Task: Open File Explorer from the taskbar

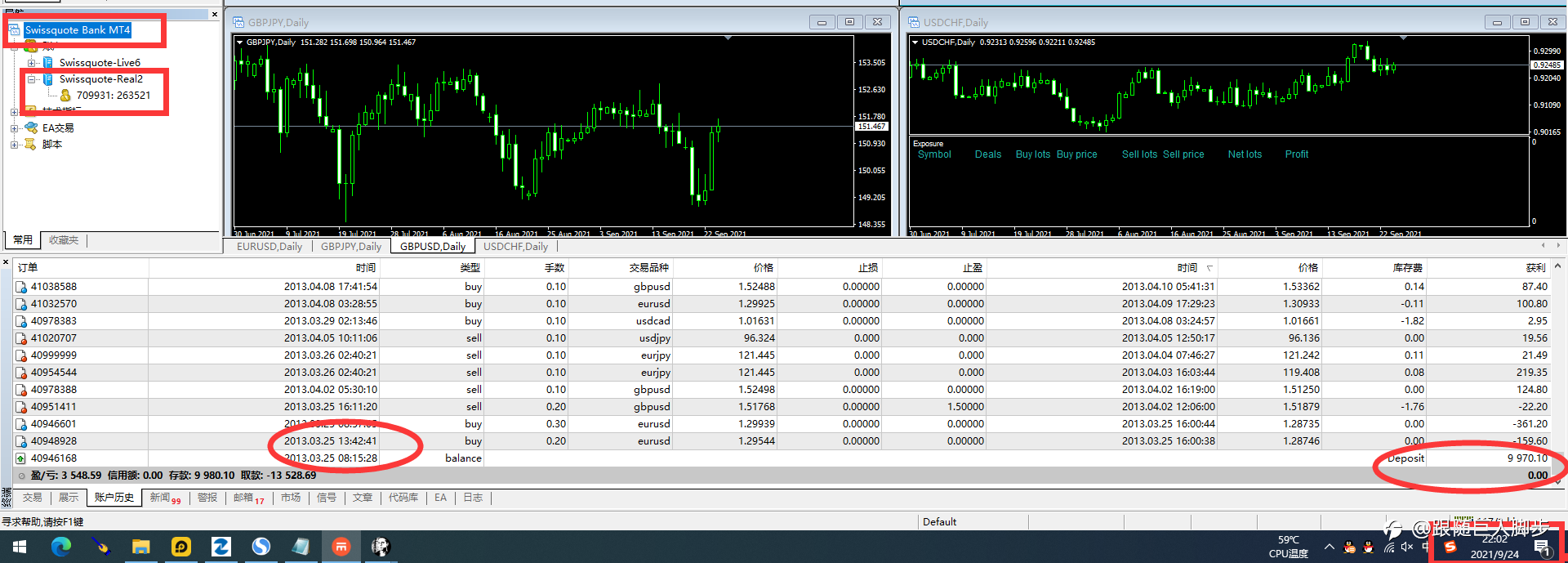Action: (140, 547)
